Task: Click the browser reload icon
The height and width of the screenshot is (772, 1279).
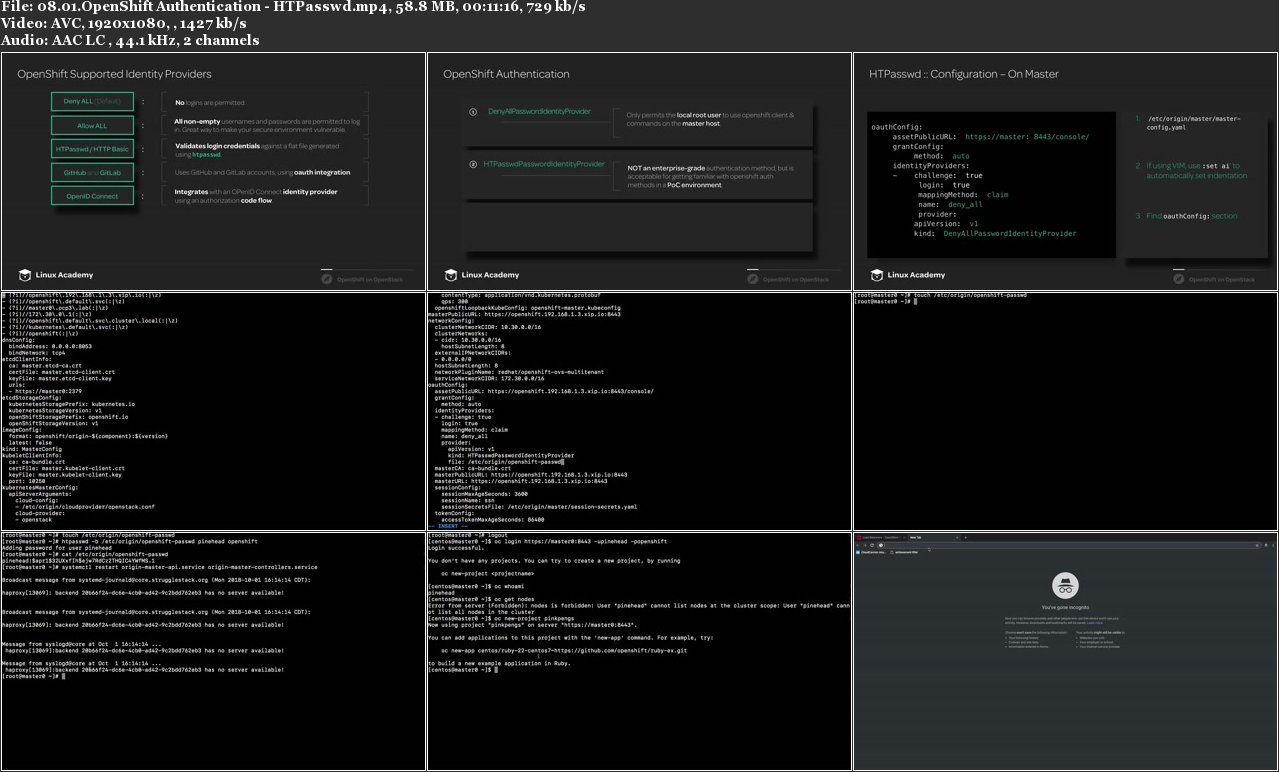Action: 872,545
